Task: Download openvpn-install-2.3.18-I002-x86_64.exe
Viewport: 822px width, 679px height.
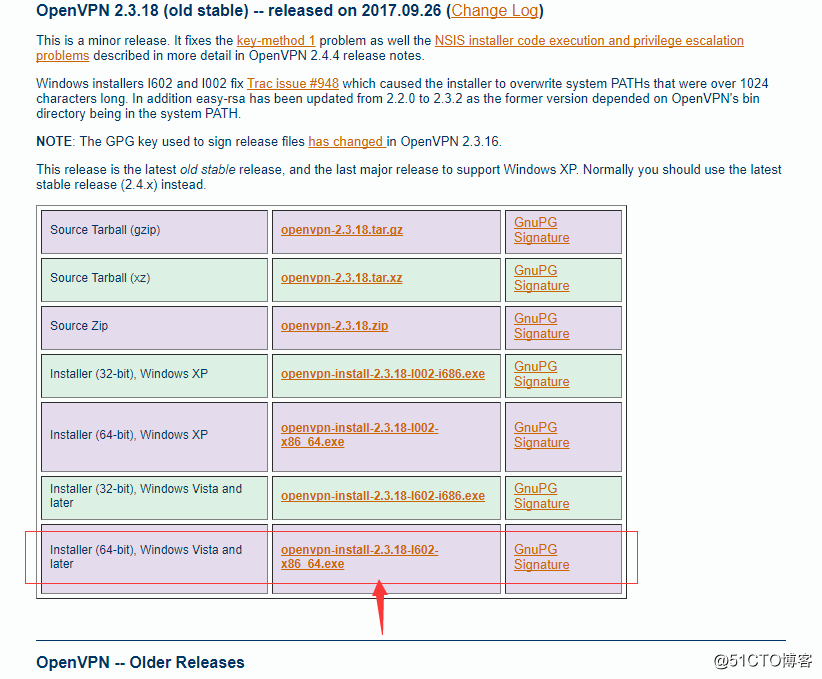Action: (360, 435)
